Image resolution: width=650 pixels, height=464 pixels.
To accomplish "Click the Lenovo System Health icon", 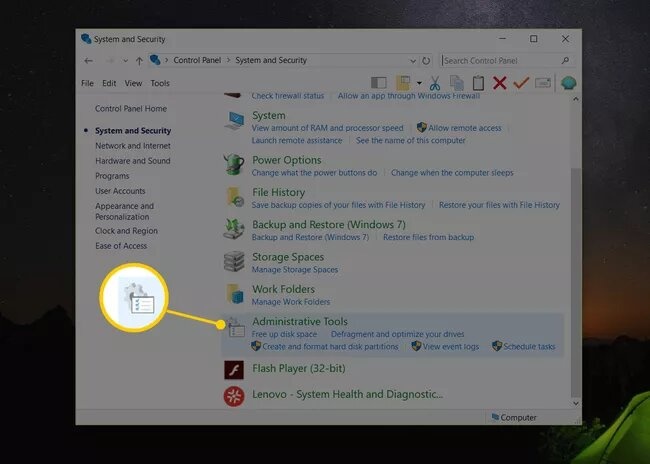I will [234, 396].
